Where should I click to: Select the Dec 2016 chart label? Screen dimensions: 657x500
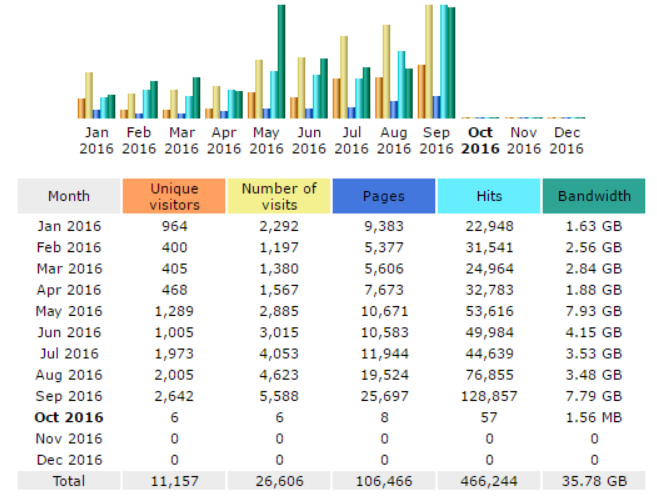[566, 140]
